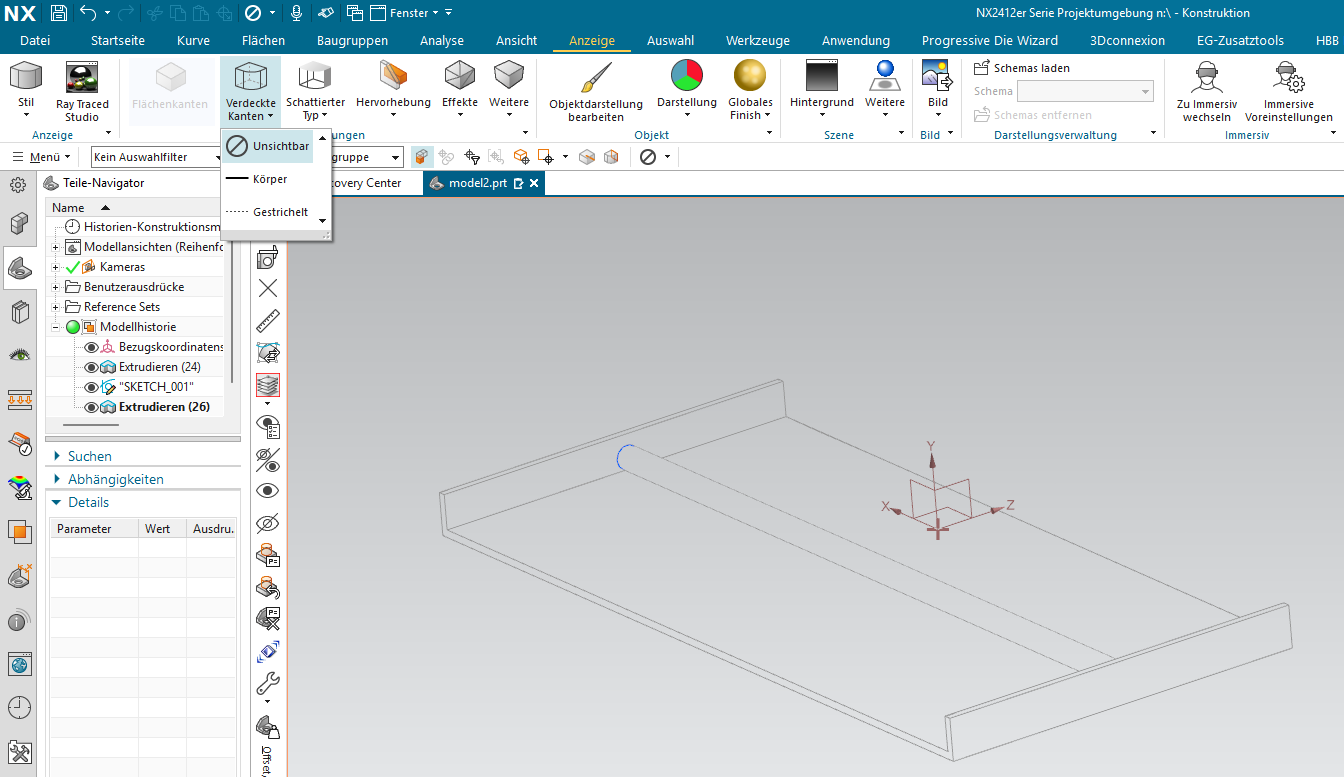The height and width of the screenshot is (777, 1344).
Task: Expand the Abhängigkeiten section
Action: coord(58,479)
